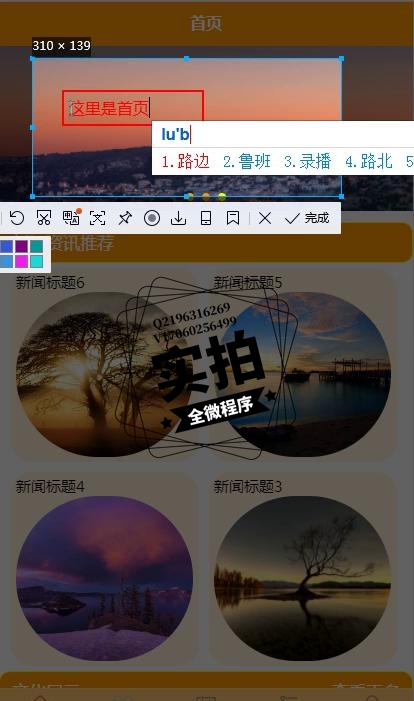
Task: Open the 新闻标题4 circular thumbnail
Action: [x=105, y=578]
